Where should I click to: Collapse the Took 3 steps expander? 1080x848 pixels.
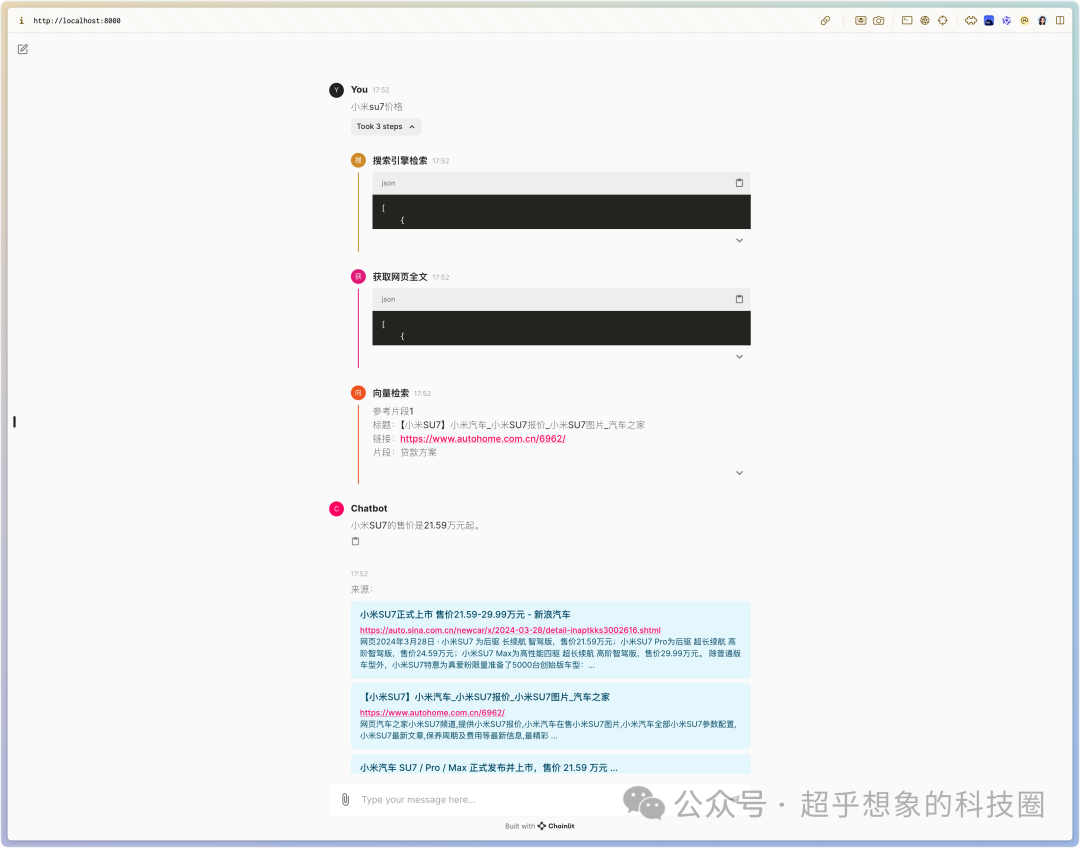coord(386,127)
